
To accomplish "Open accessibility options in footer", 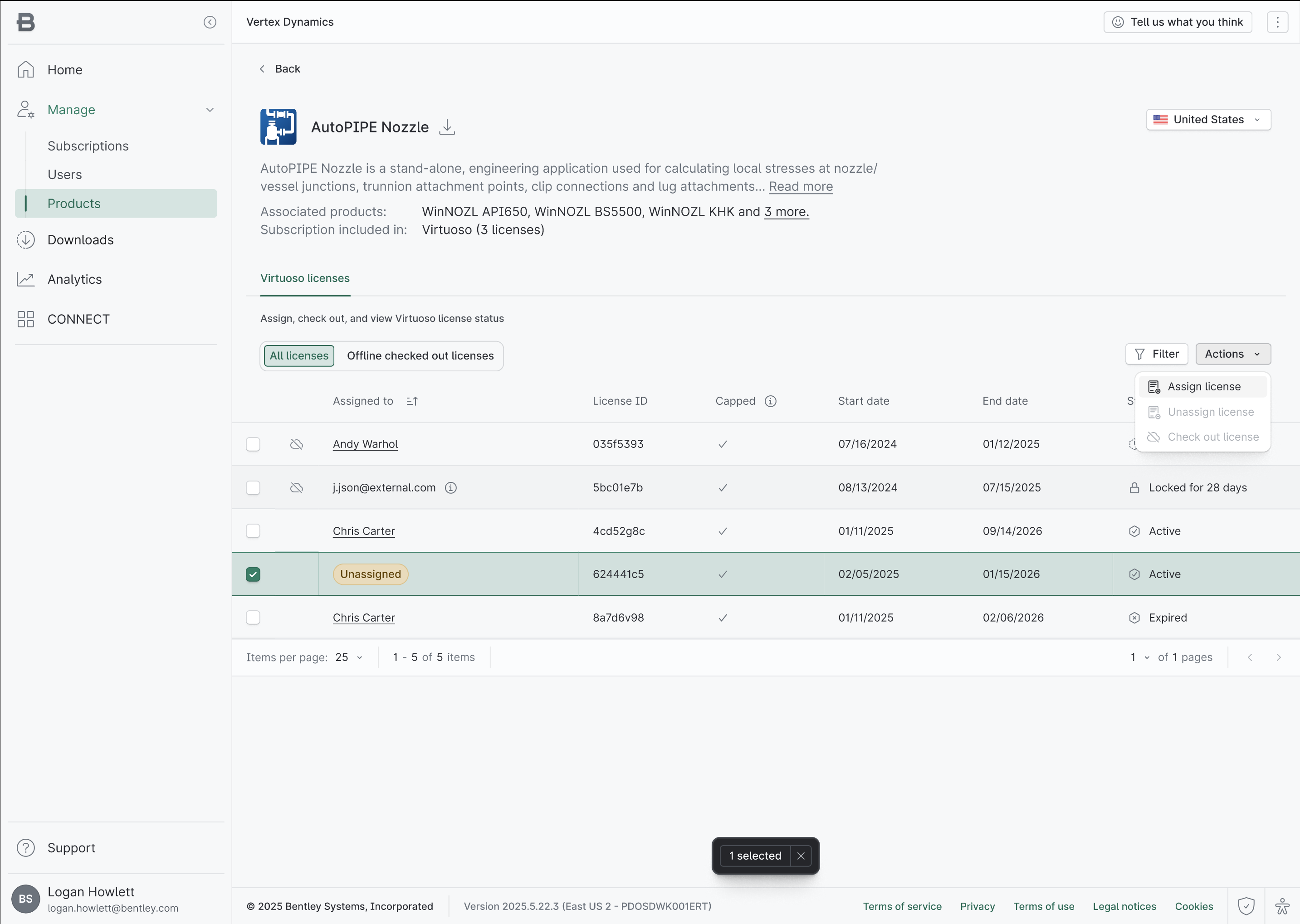I will click(1282, 906).
